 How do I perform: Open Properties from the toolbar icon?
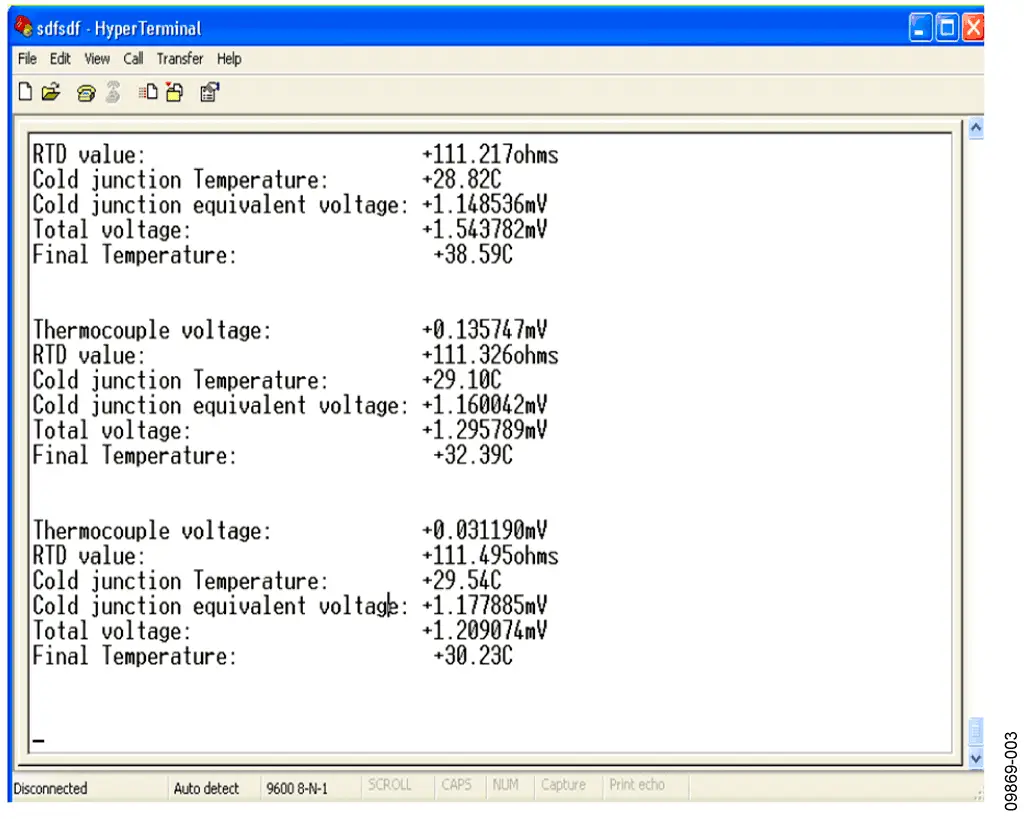pos(210,92)
